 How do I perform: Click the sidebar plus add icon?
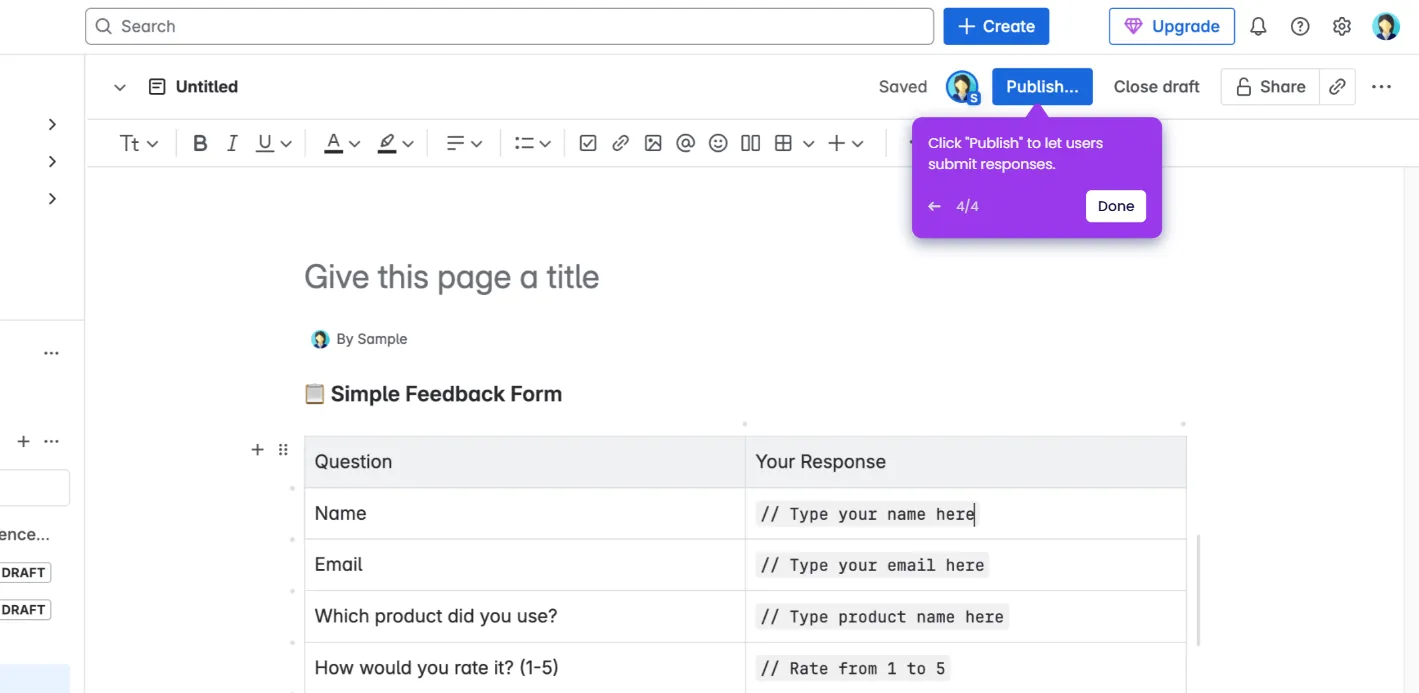pyautogui.click(x=24, y=441)
